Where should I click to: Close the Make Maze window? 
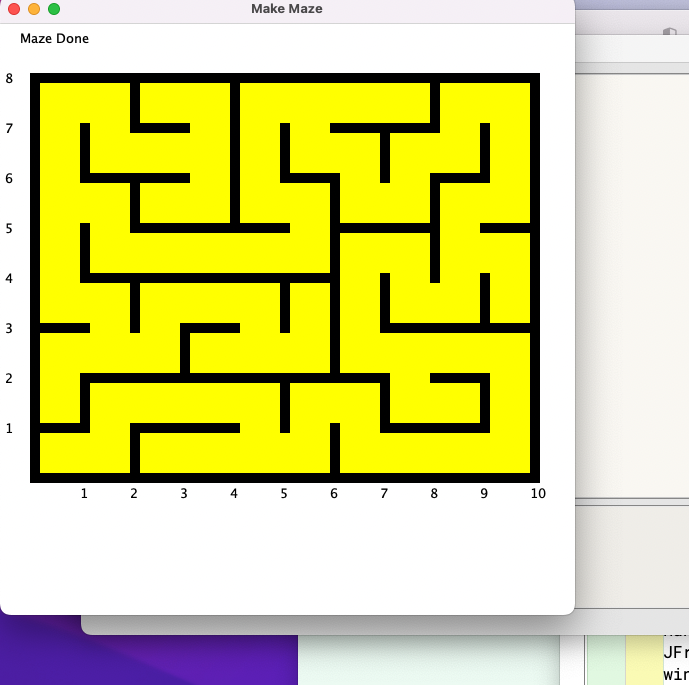point(14,9)
